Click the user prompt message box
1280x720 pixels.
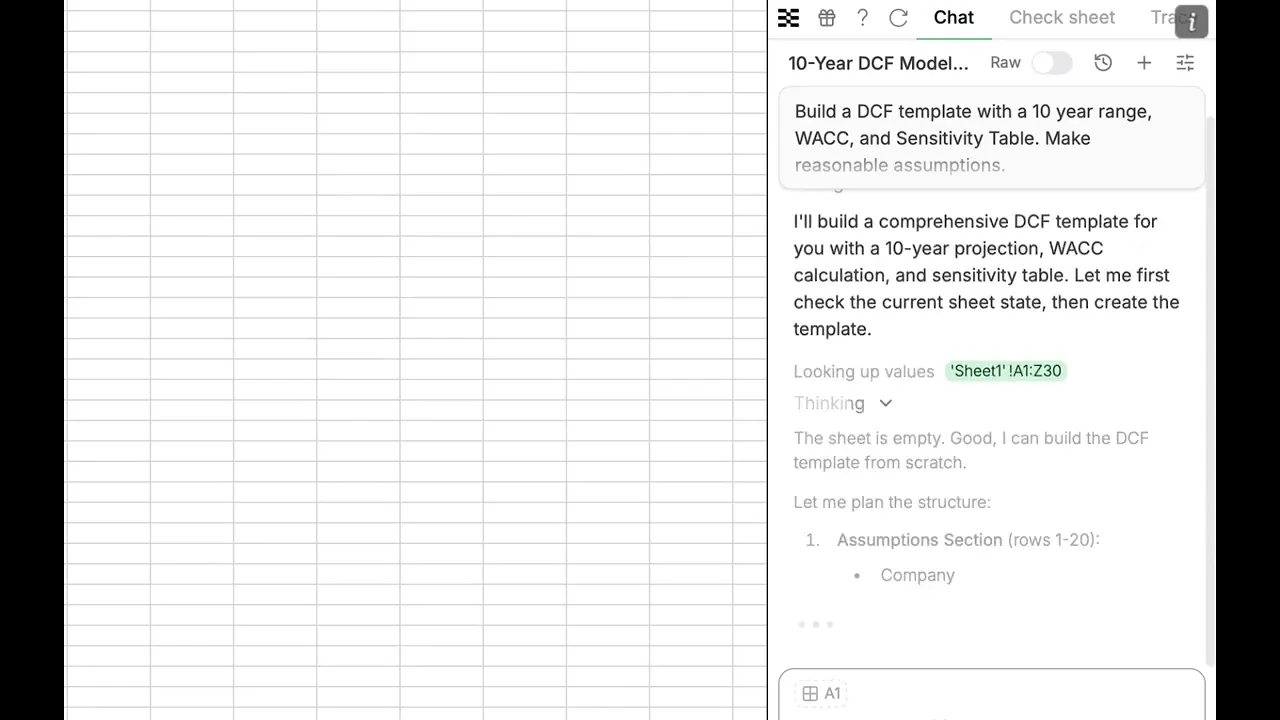[x=991, y=138]
